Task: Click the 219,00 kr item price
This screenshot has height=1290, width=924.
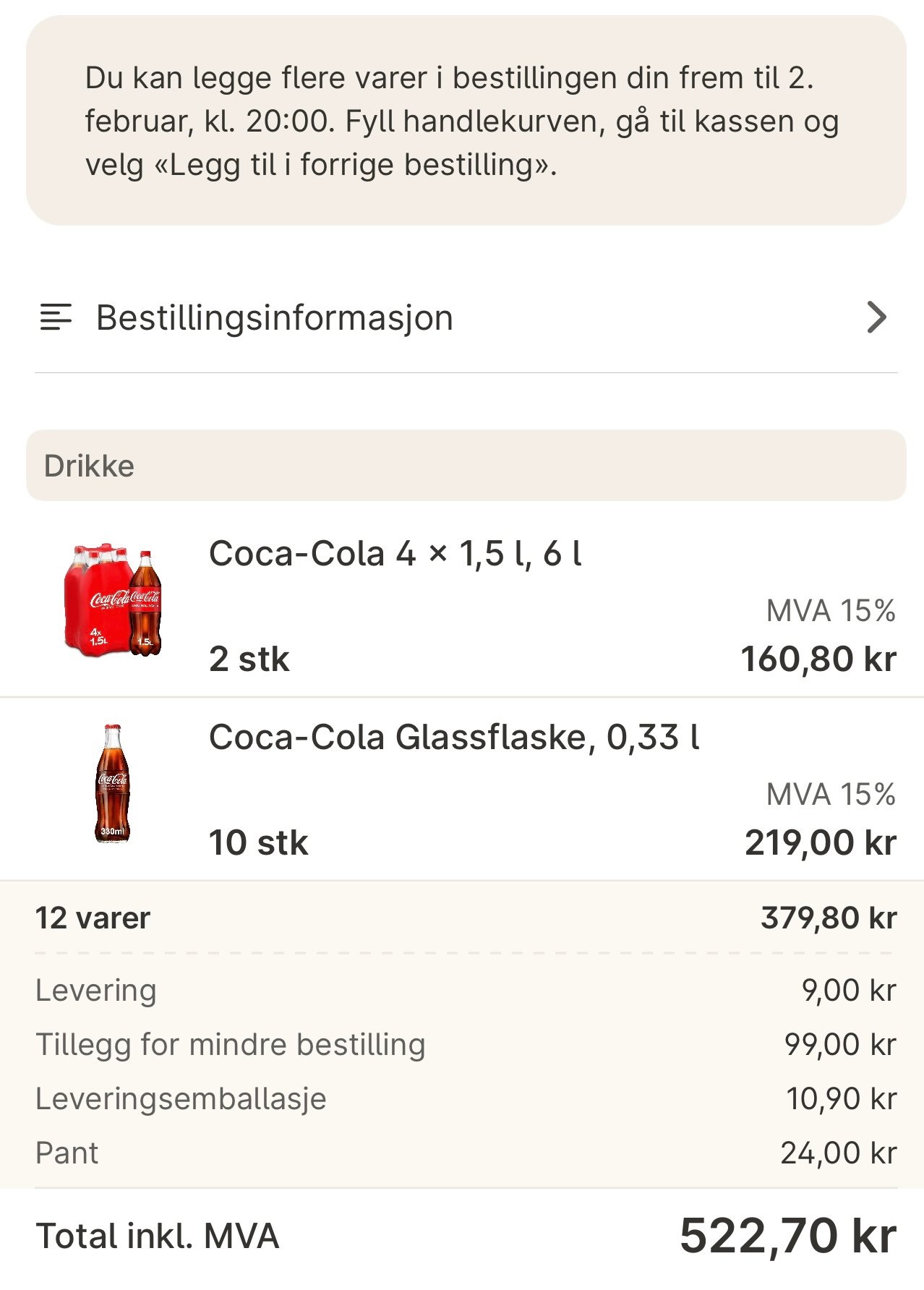Action: point(821,843)
